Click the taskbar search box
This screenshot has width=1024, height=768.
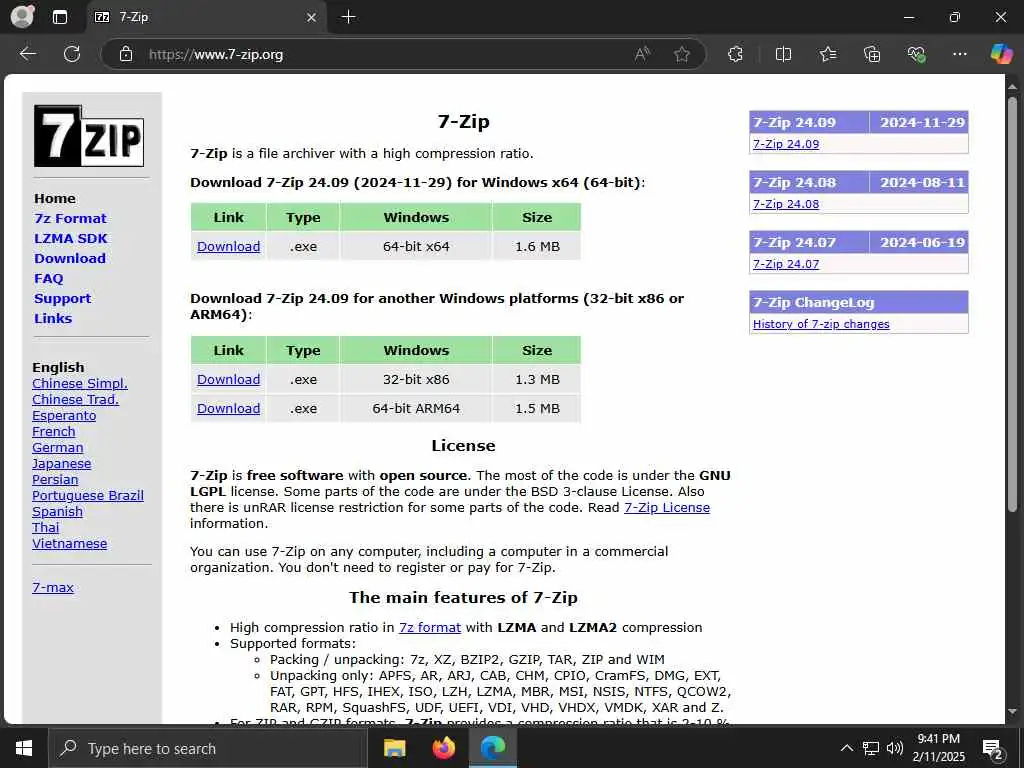coord(208,748)
